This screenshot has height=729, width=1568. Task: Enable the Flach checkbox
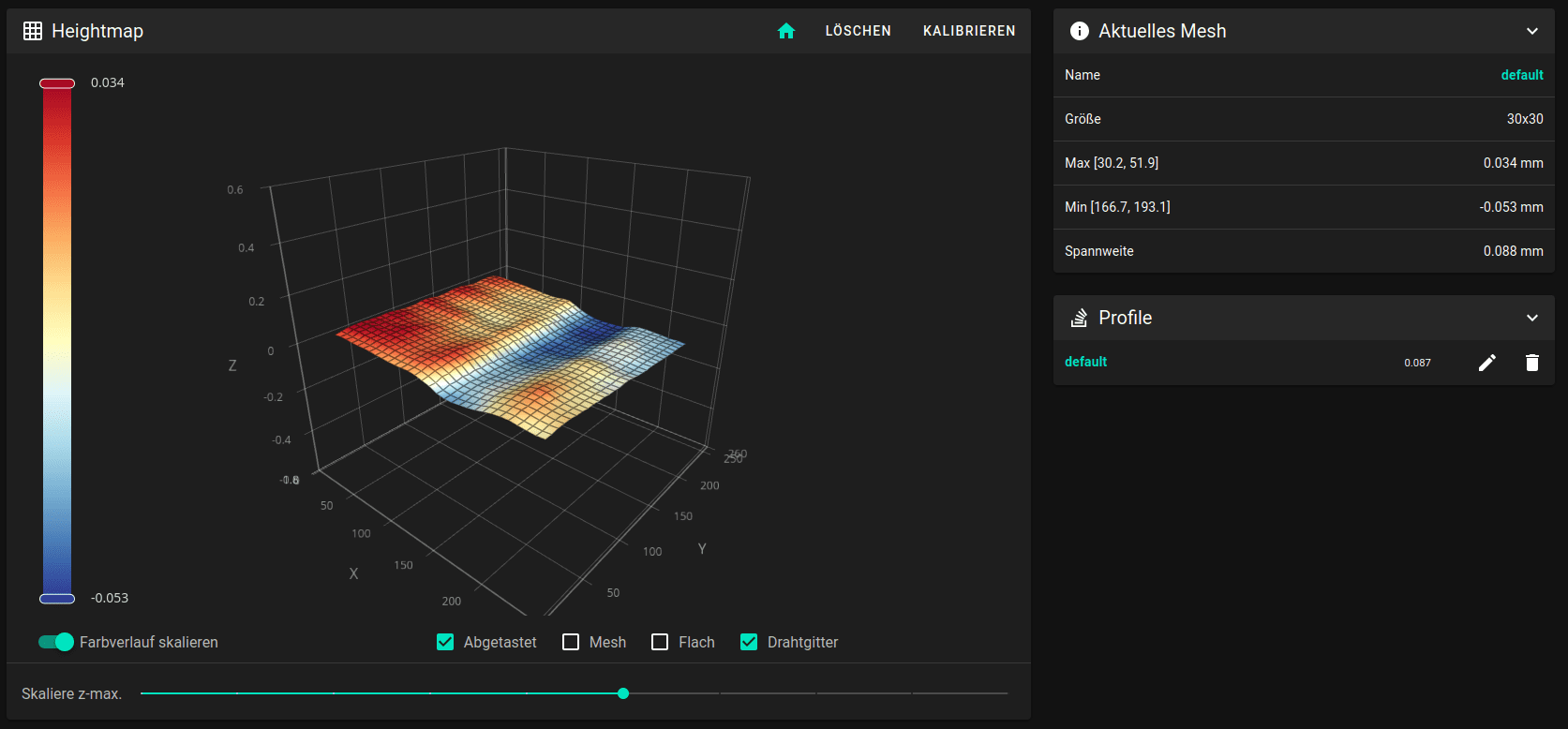(x=660, y=642)
